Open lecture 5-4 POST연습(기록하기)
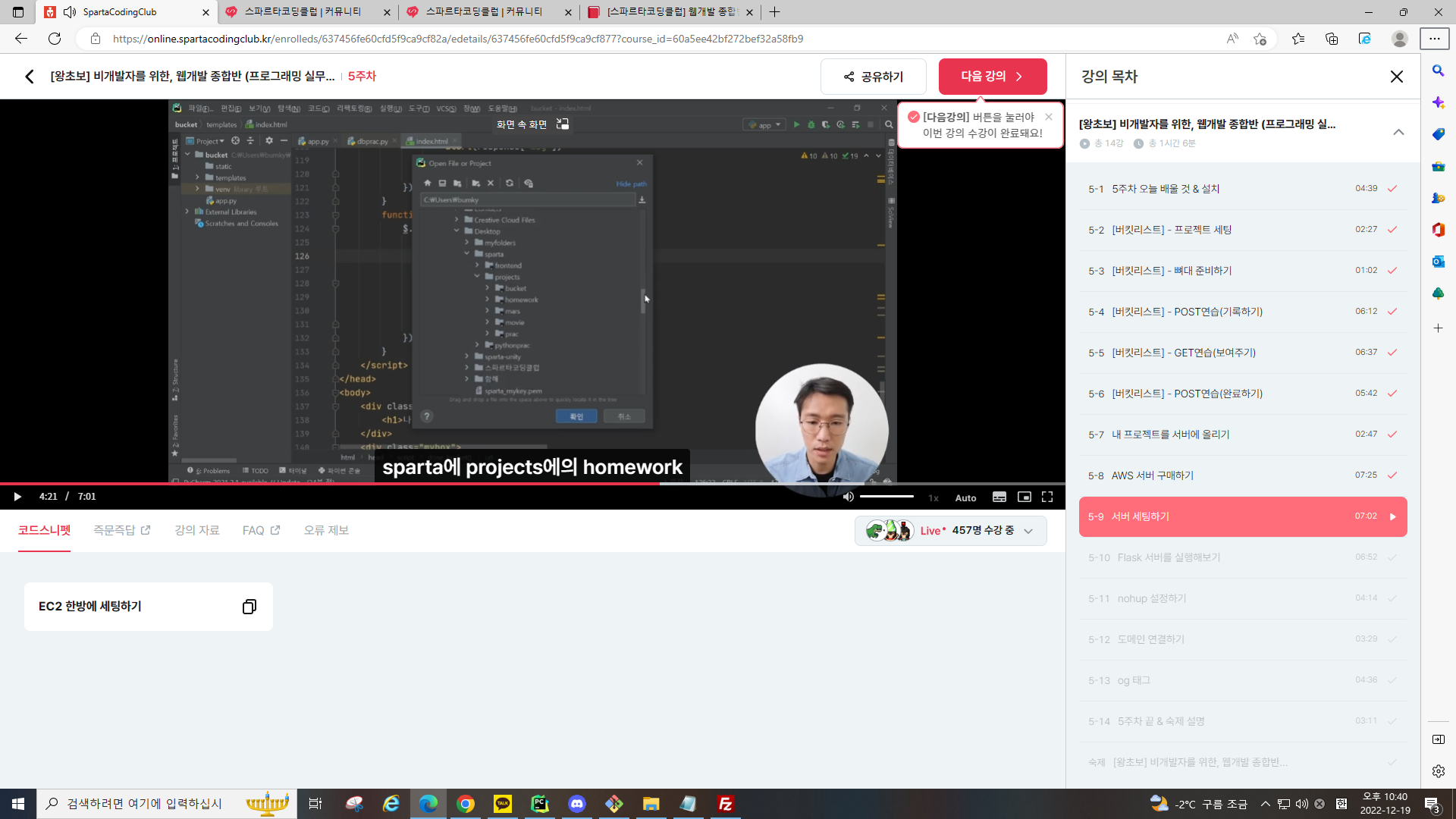Viewport: 1456px width, 819px height. click(1243, 312)
